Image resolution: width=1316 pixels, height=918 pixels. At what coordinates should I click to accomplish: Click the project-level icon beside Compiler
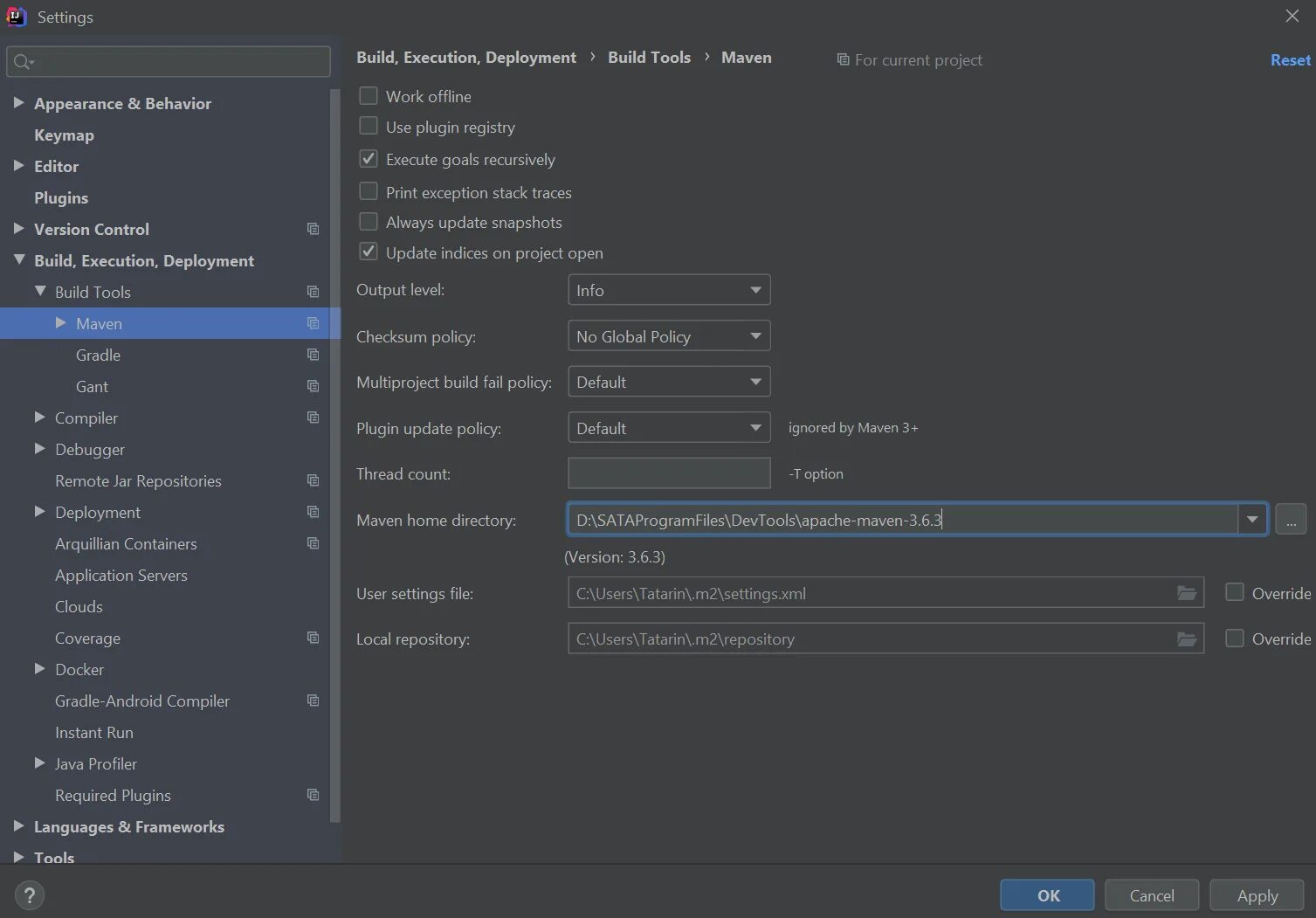point(313,418)
